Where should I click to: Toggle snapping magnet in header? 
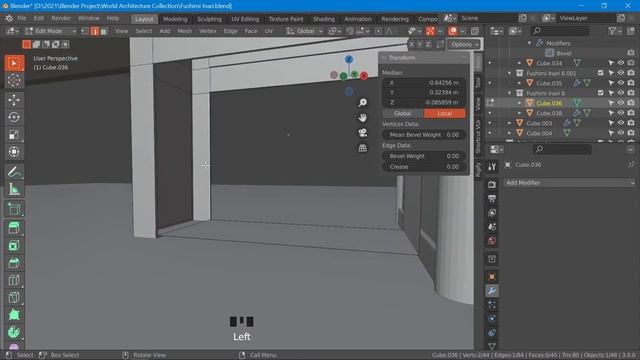(350, 31)
